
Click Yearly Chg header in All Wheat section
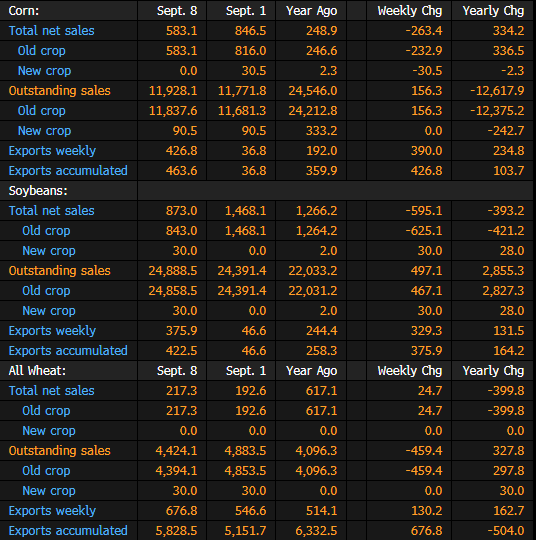pos(493,371)
